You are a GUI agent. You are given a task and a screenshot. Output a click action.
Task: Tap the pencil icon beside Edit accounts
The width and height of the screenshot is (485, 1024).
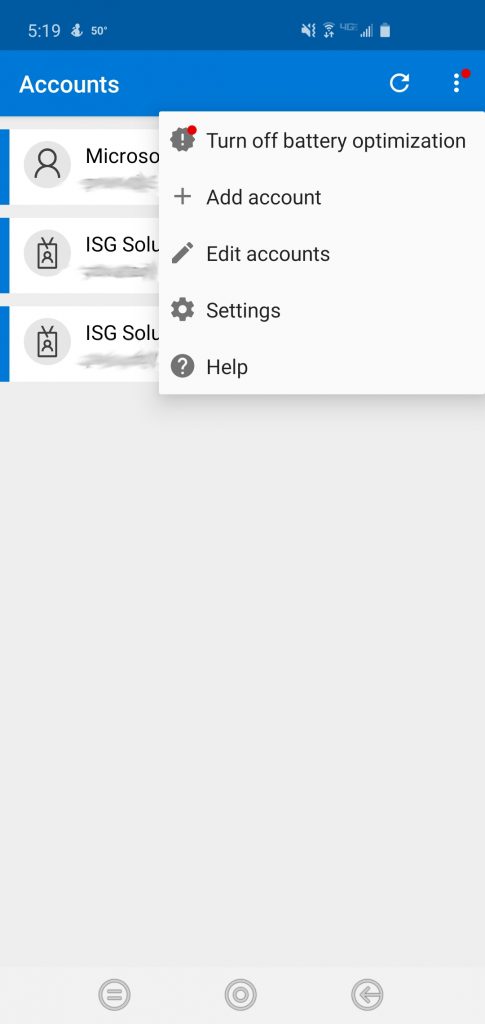(183, 253)
